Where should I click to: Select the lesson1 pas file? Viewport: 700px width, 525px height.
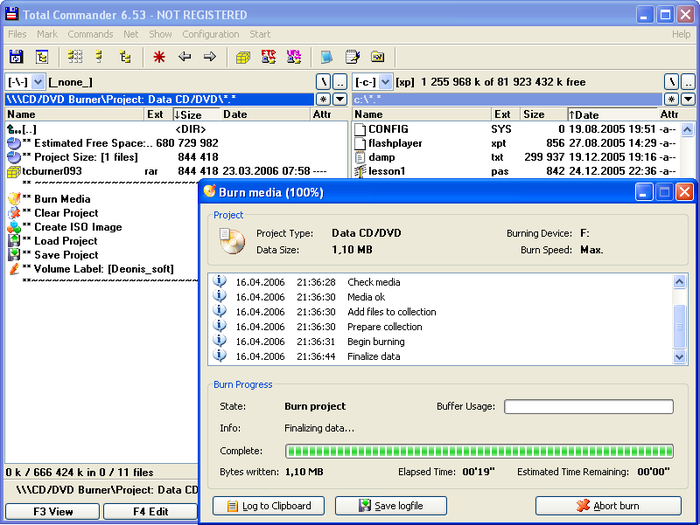[x=516, y=171]
